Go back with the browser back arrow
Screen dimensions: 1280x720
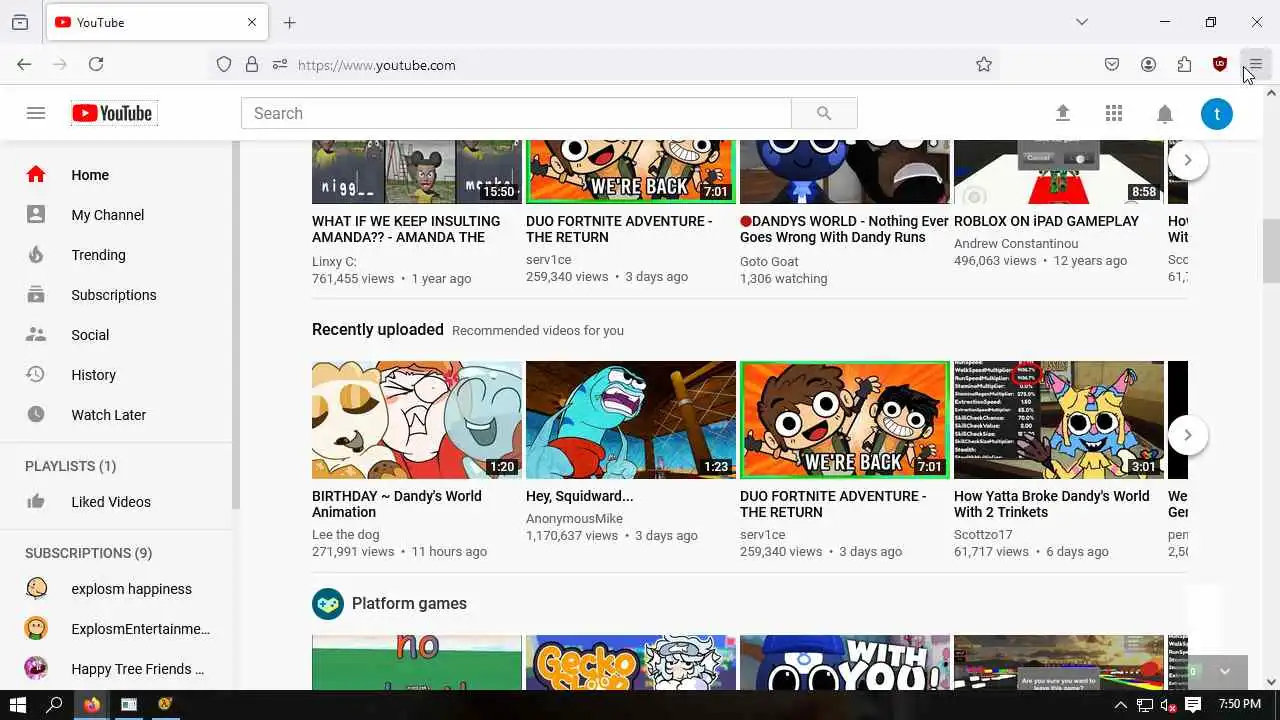(24, 64)
